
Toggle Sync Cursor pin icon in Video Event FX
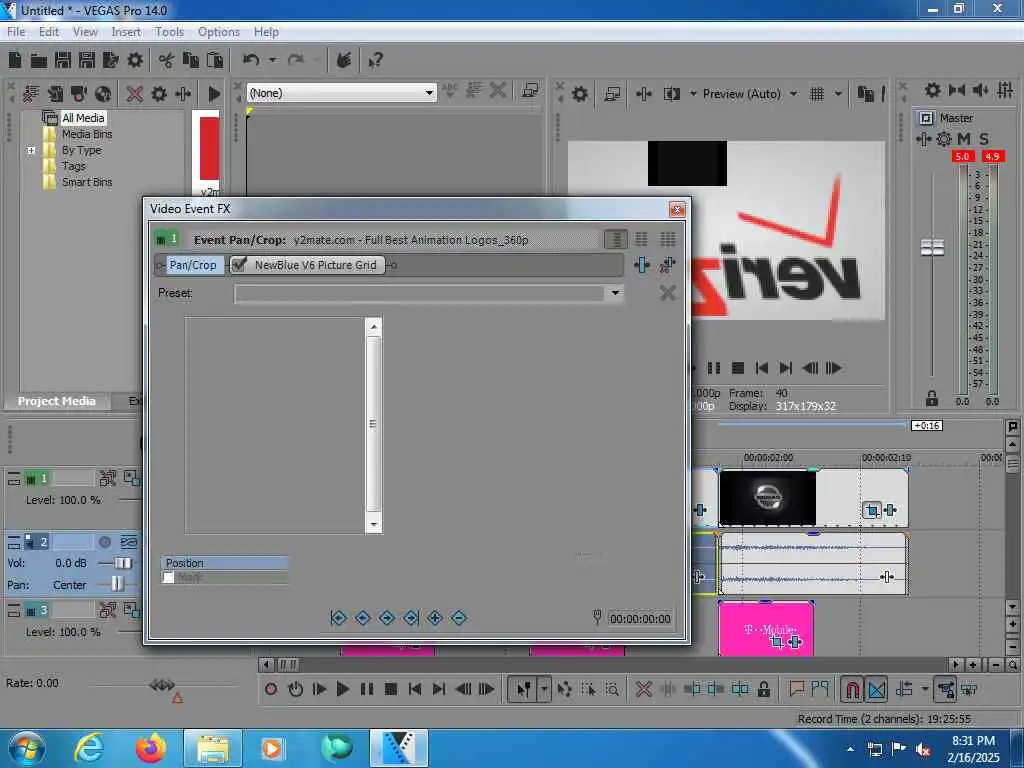(597, 617)
